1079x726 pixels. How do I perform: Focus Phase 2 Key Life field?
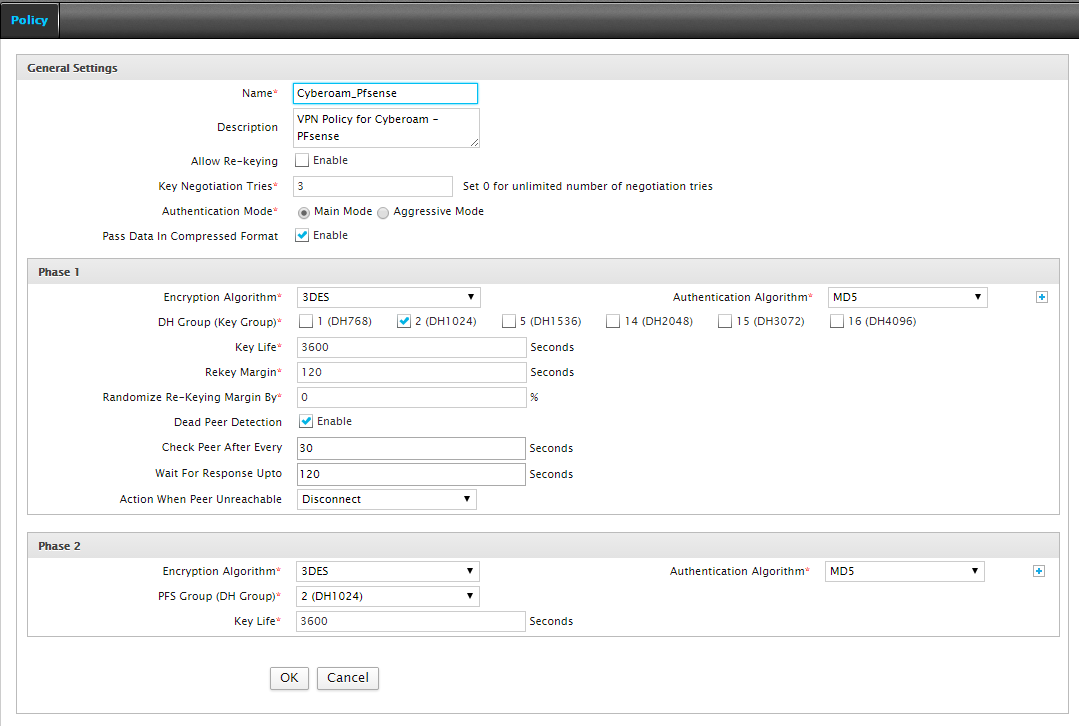pos(411,621)
